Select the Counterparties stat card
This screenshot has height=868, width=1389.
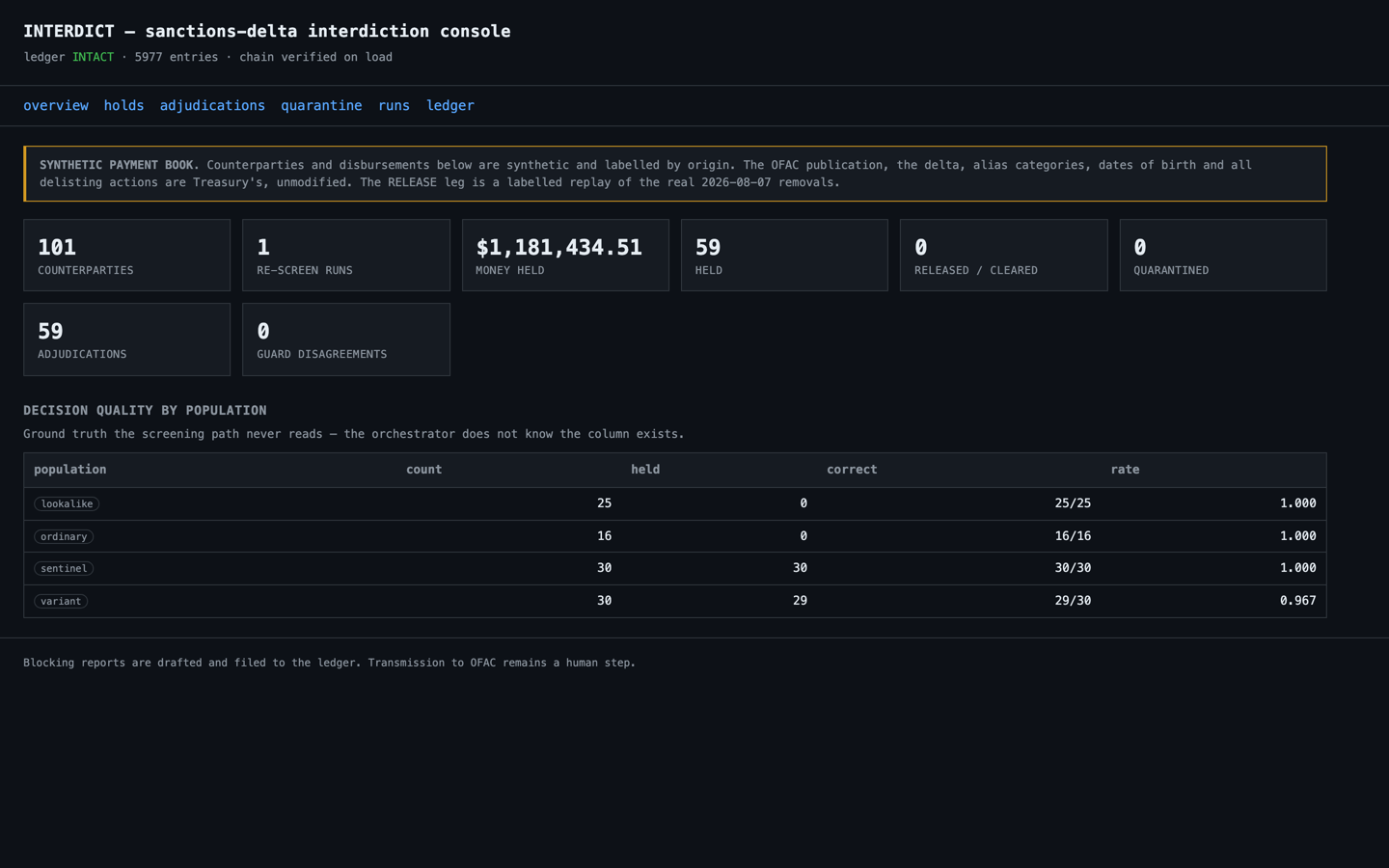(x=126, y=256)
